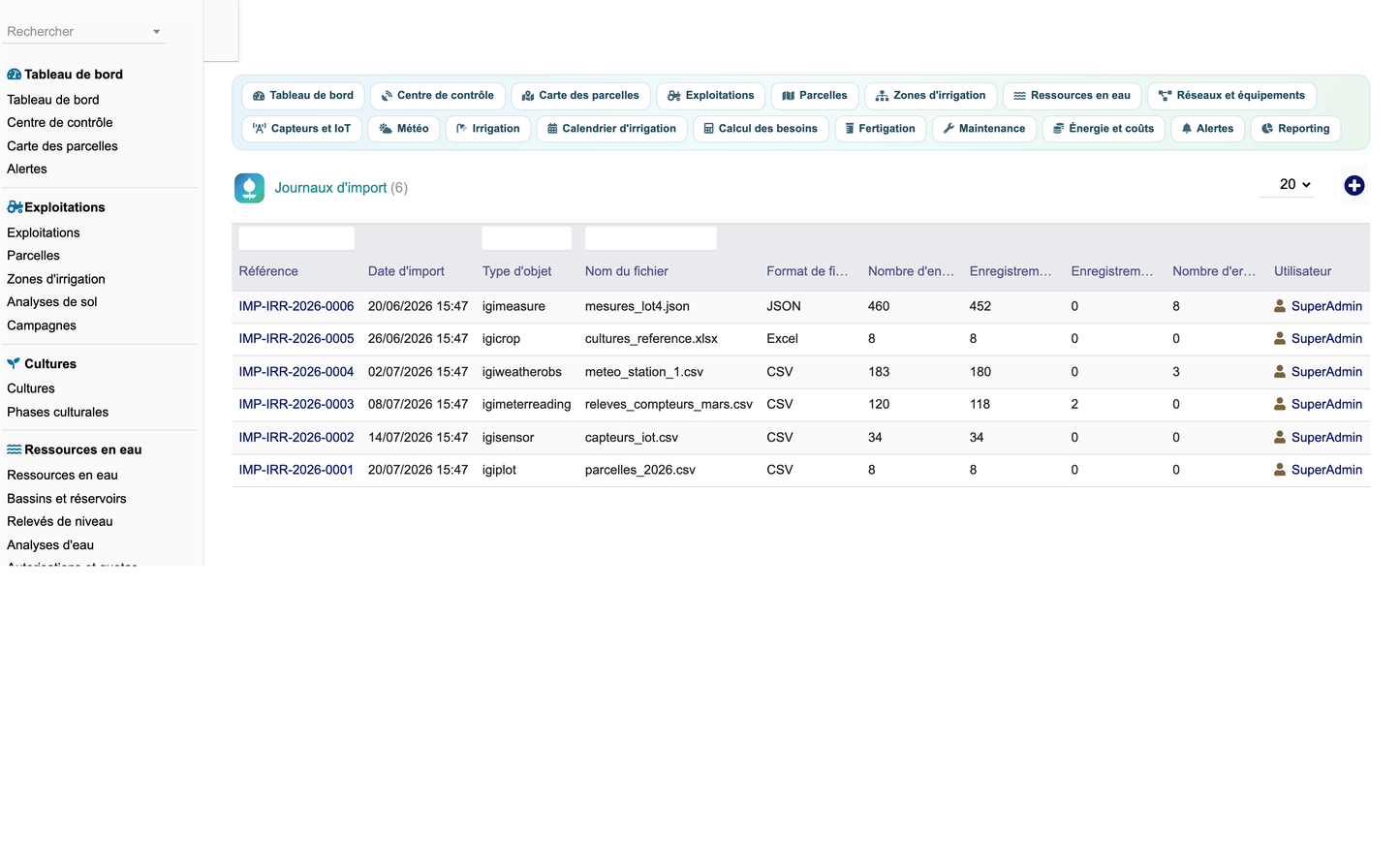1400x866 pixels.
Task: Open Carte des parcelles in the sidebar
Action: coord(62,146)
